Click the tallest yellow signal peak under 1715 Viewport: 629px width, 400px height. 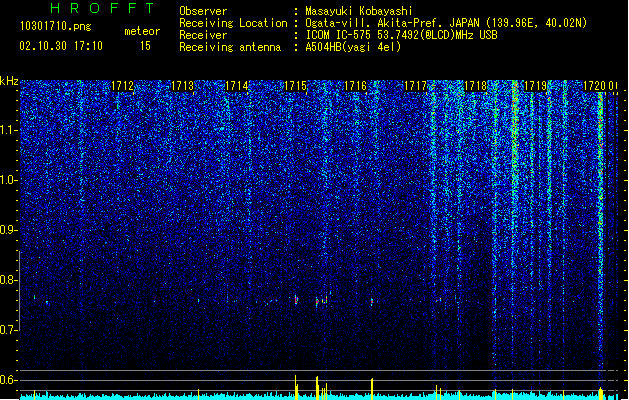click(x=296, y=388)
